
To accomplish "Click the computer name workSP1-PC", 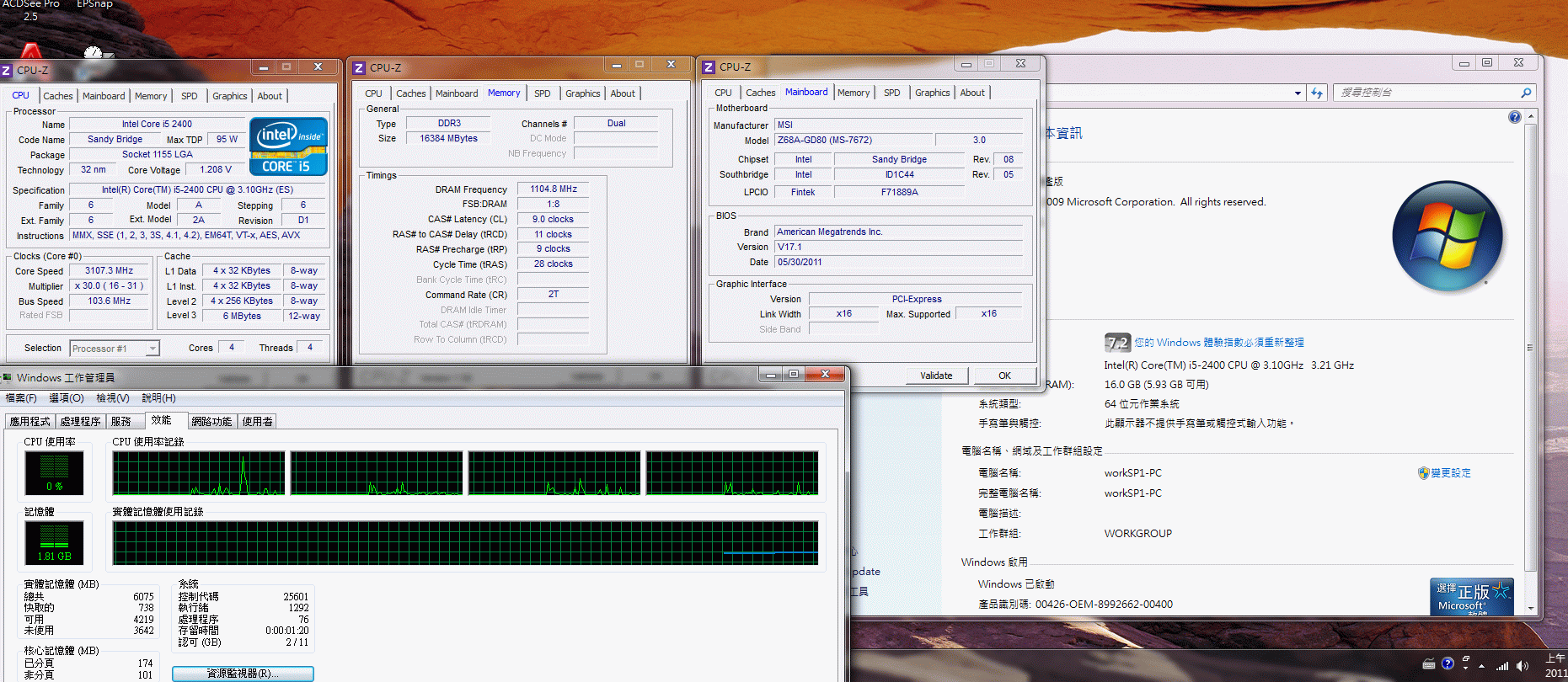I will click(x=1133, y=473).
